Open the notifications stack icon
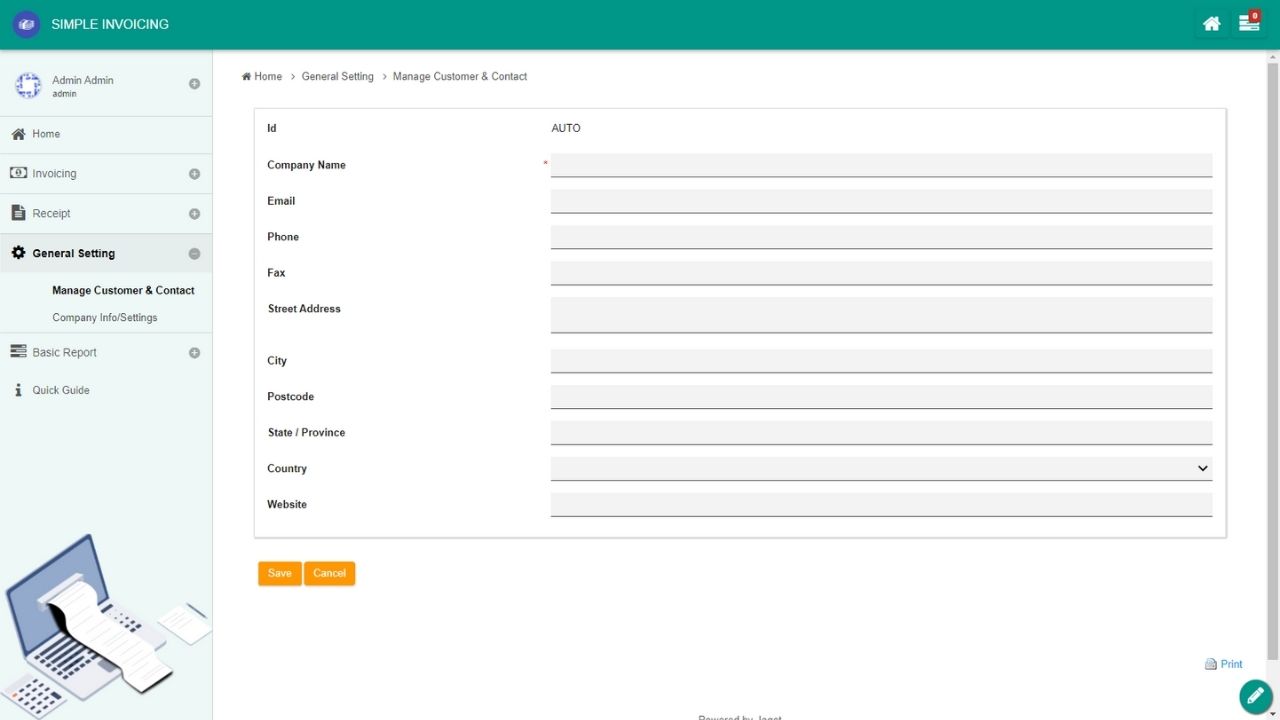Viewport: 1280px width, 720px height. click(1248, 23)
